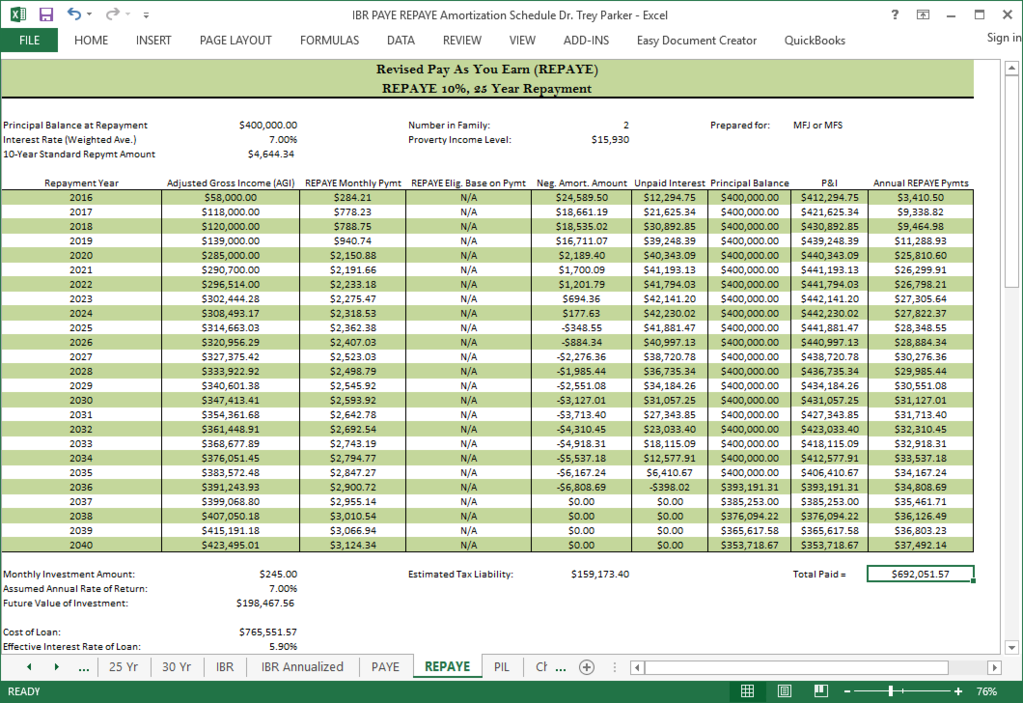Image resolution: width=1023 pixels, height=703 pixels.
Task: Click the horizontal scrollbar left arrow
Action: click(637, 667)
